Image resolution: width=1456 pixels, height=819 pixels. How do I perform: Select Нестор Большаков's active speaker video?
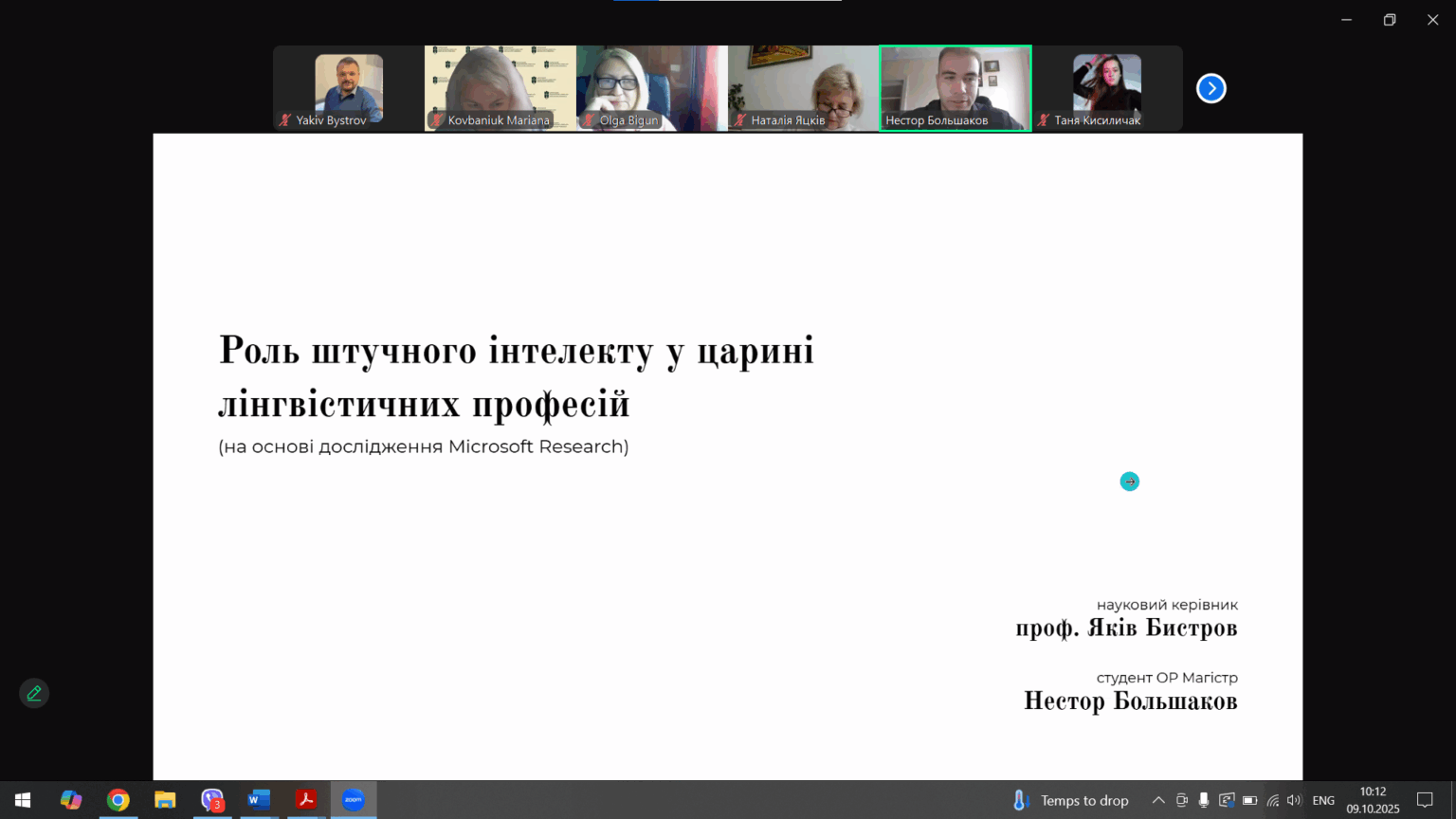pyautogui.click(x=955, y=88)
